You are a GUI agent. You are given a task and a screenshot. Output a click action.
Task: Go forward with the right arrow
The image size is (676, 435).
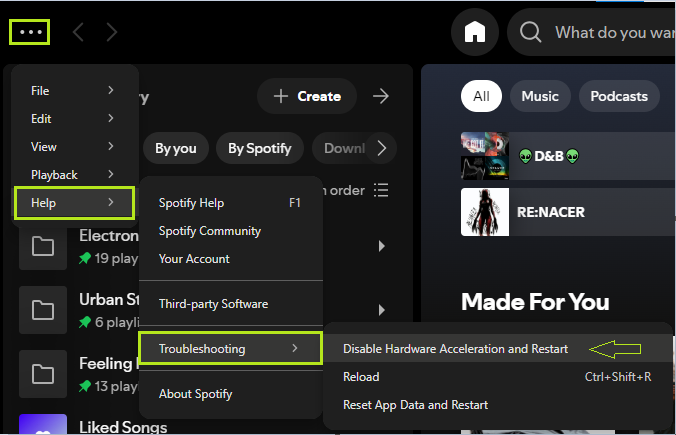(x=112, y=32)
